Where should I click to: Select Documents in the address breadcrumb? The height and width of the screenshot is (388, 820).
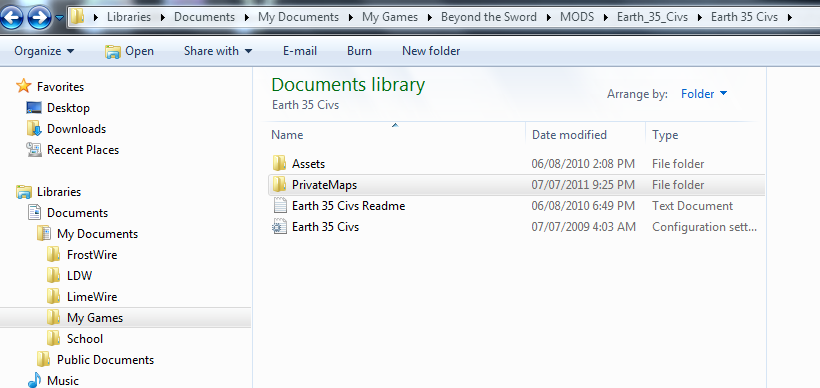click(204, 17)
